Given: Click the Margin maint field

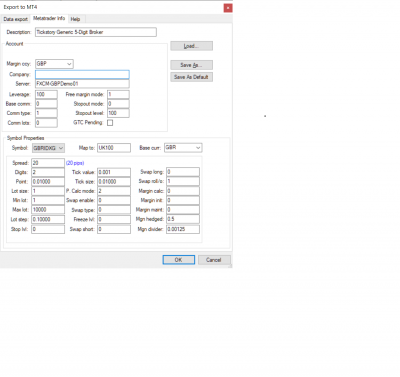Looking at the screenshot, I should click(x=183, y=210).
